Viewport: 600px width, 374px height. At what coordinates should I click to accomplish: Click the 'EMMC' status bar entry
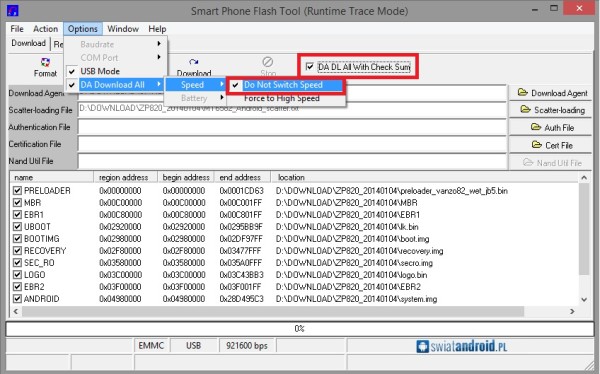[x=151, y=346]
